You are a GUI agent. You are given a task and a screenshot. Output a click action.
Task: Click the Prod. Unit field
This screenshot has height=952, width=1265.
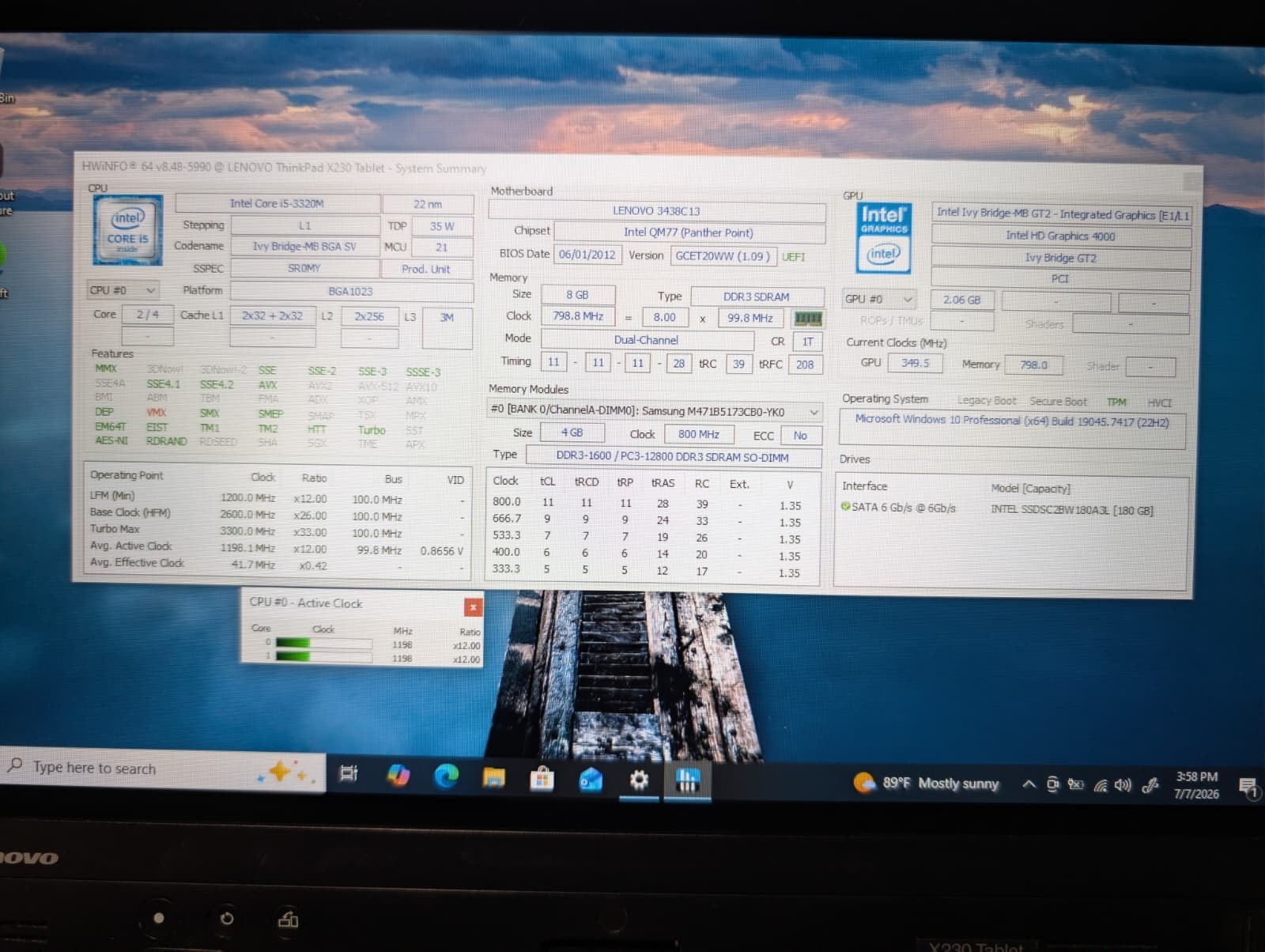pyautogui.click(x=426, y=269)
